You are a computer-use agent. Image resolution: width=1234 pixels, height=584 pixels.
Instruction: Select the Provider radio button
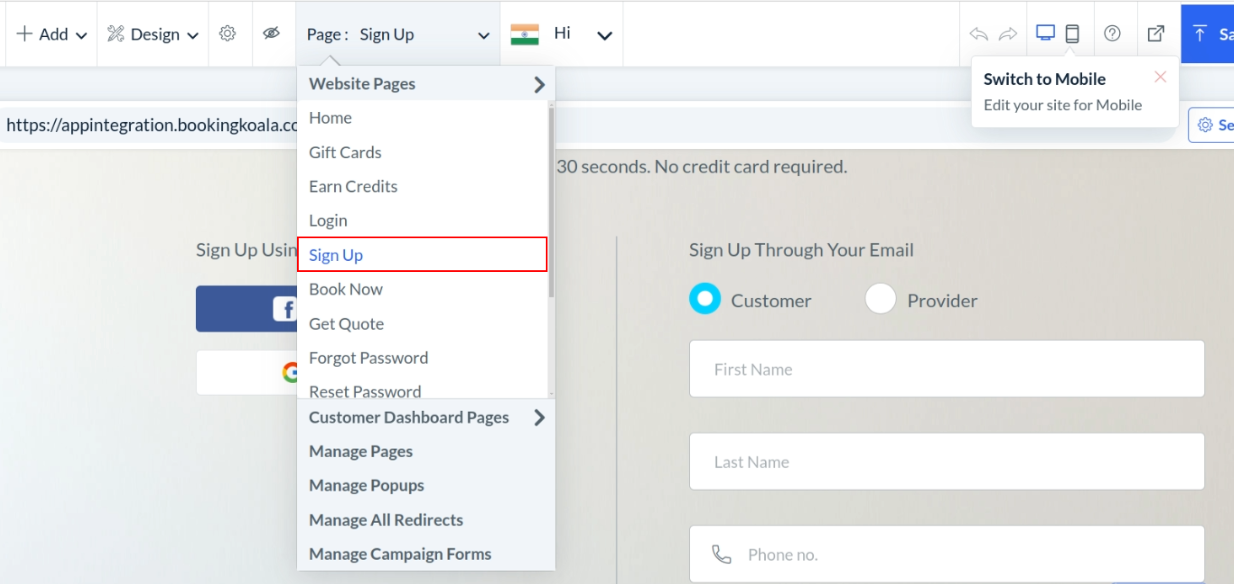pos(880,299)
